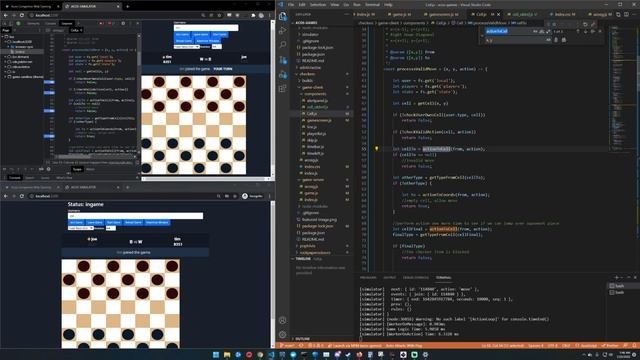Open a new tab in top Chrome window
Screen dimensions: 640x360
pyautogui.click(x=128, y=7)
